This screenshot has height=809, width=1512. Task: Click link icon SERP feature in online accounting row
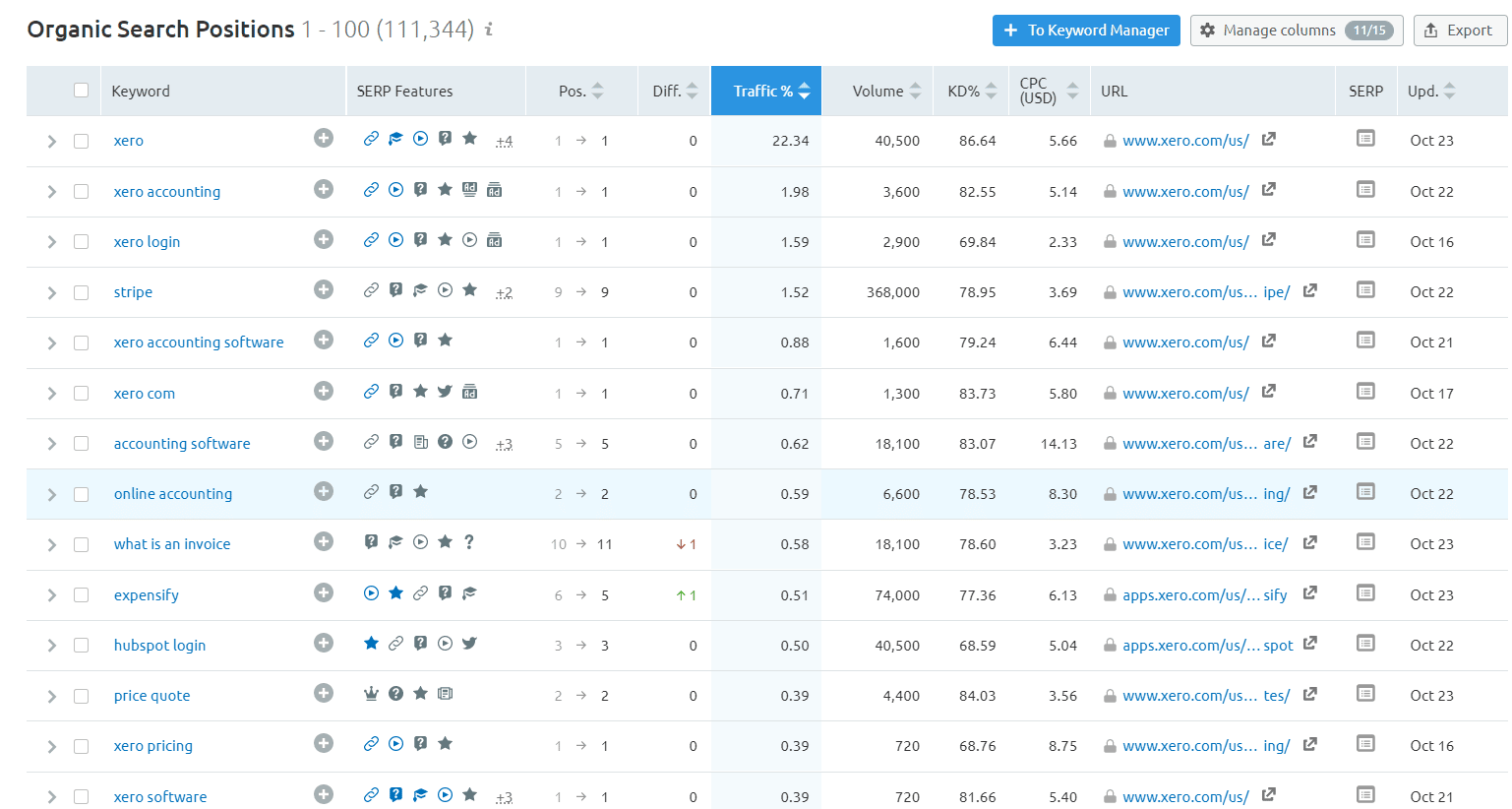tap(371, 492)
